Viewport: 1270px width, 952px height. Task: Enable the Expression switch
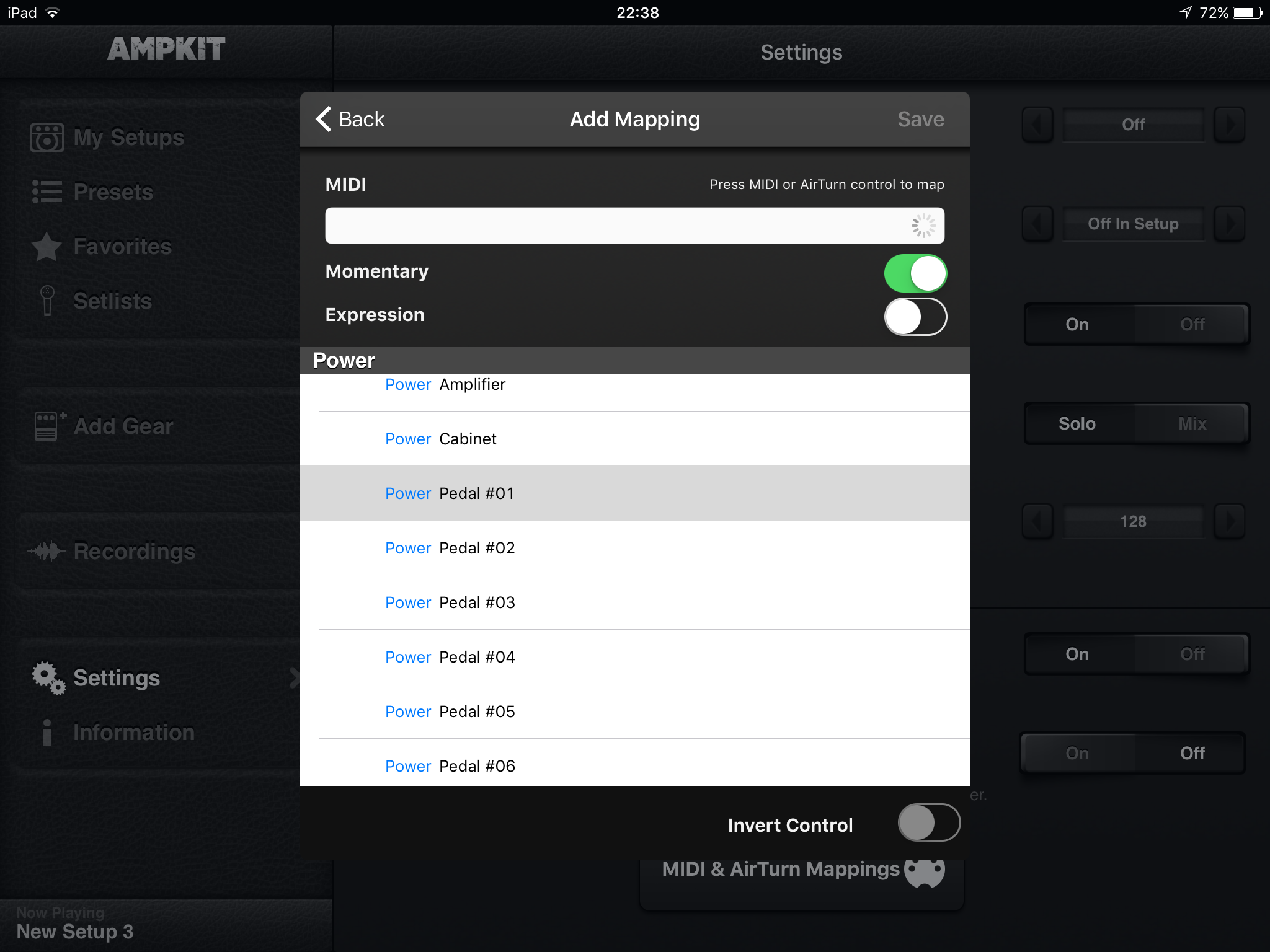pyautogui.click(x=915, y=317)
